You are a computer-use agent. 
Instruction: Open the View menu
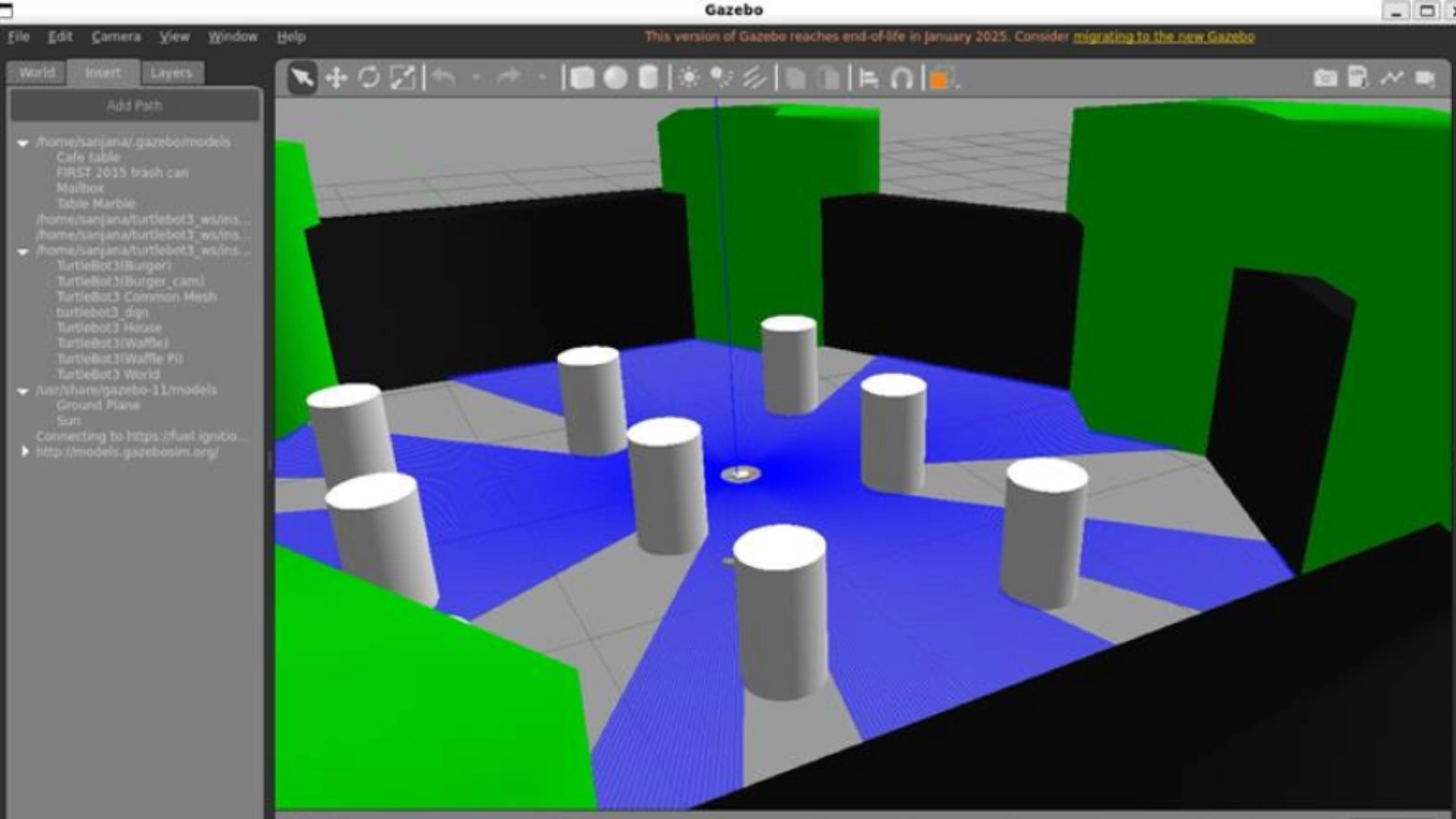(x=174, y=36)
